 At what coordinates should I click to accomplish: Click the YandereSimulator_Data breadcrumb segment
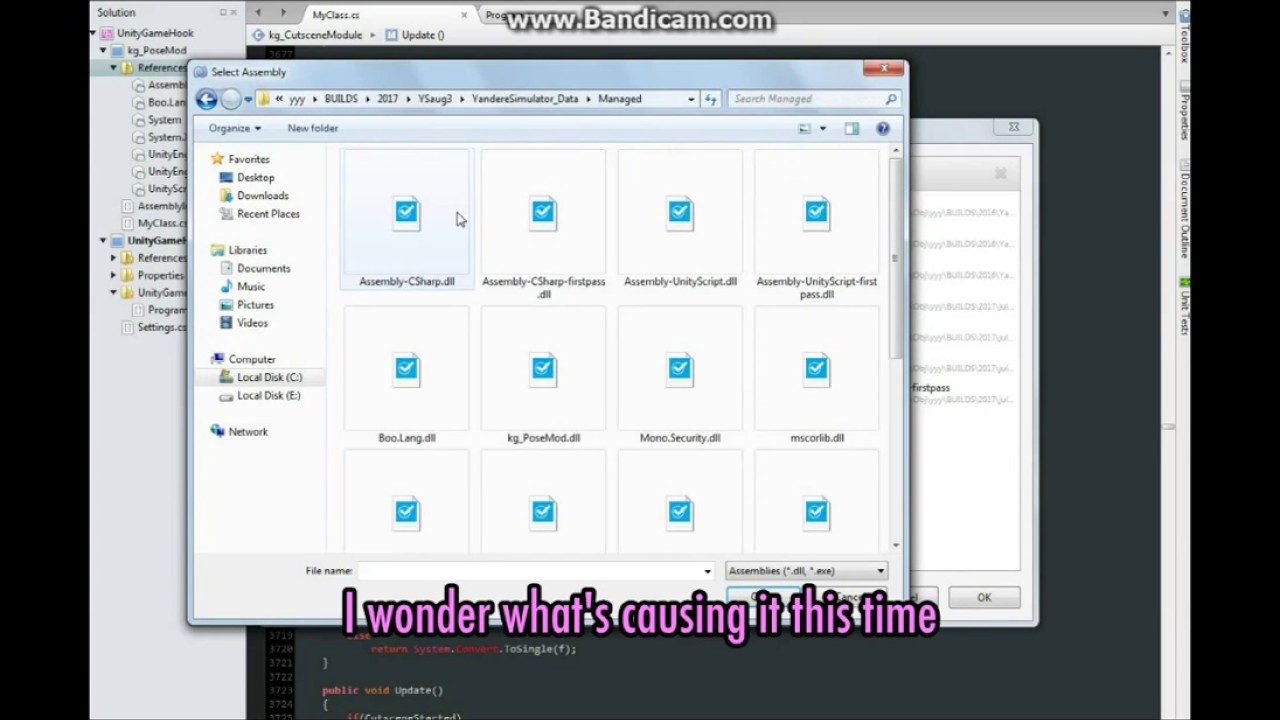[525, 99]
